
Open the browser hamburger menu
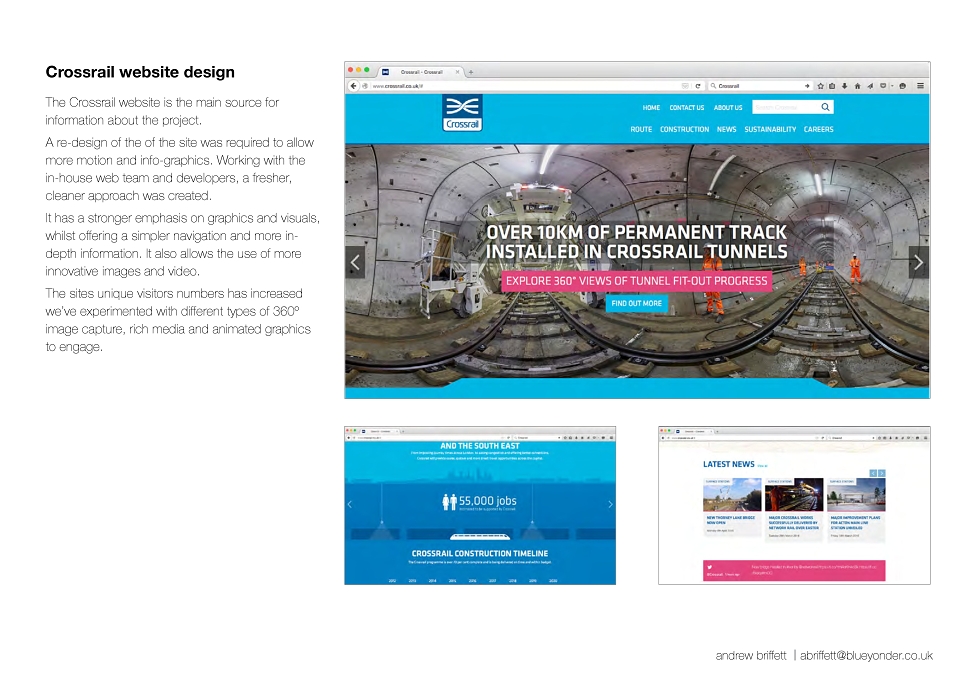[x=920, y=86]
